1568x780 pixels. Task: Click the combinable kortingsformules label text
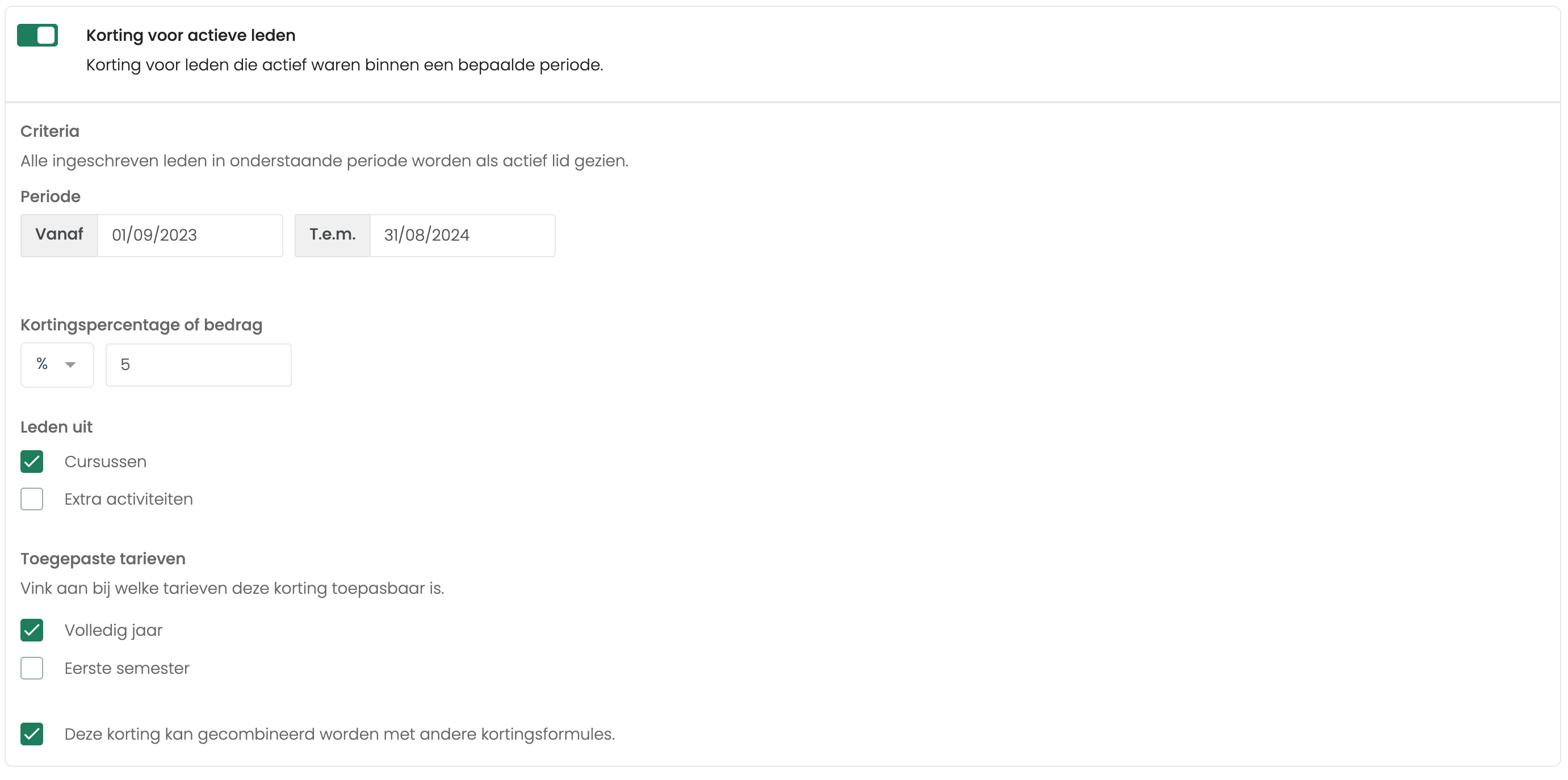[x=339, y=735]
